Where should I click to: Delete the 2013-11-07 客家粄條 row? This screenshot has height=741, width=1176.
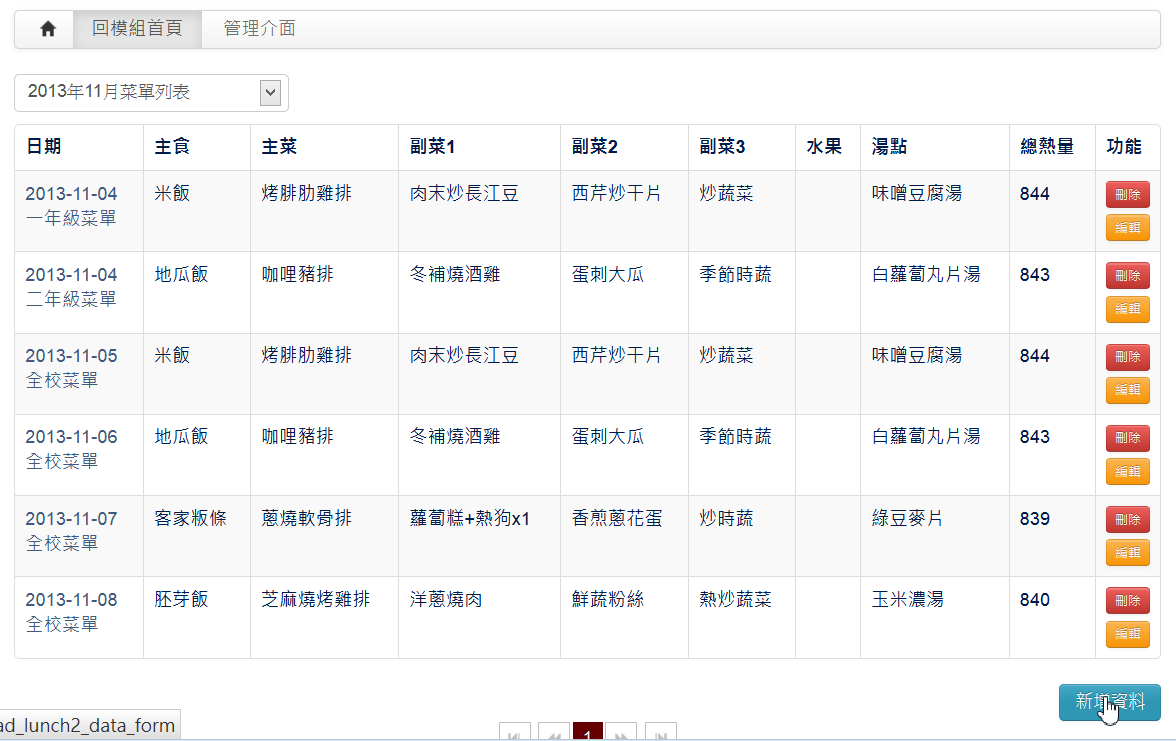pyautogui.click(x=1127, y=520)
